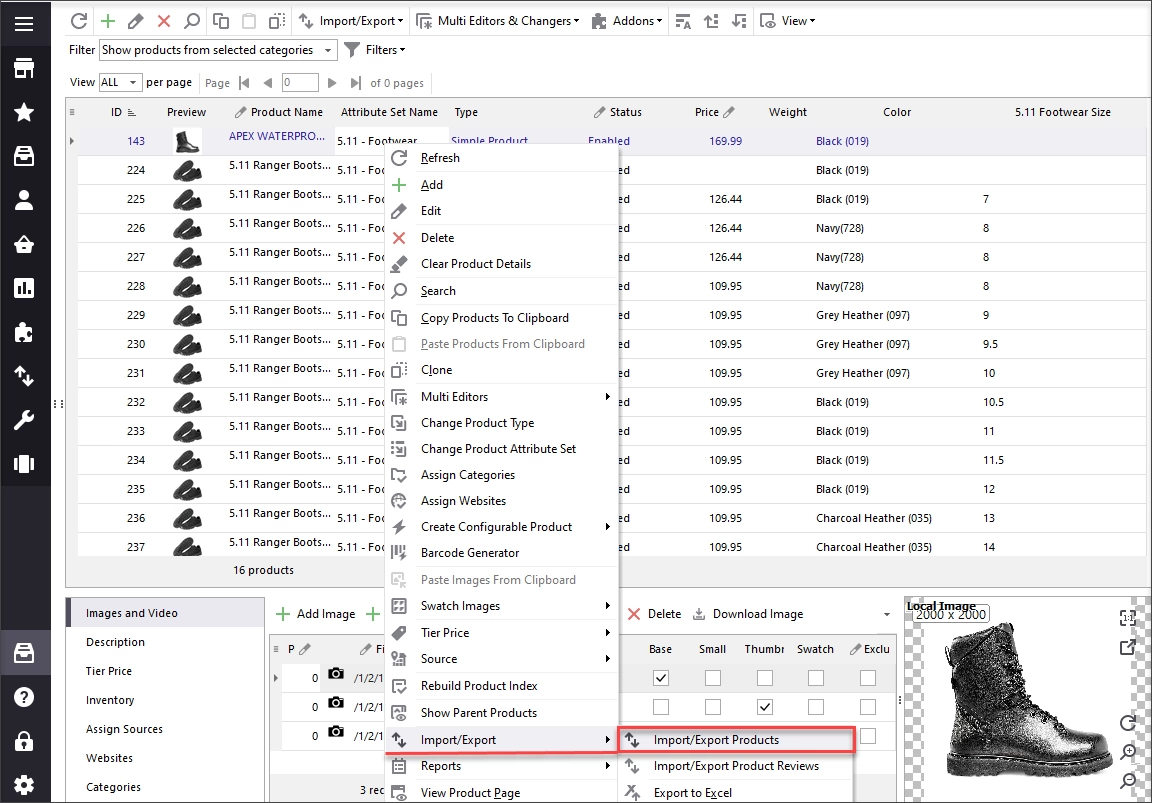
Task: Click the green Add product toolbar icon
Action: coord(108,21)
